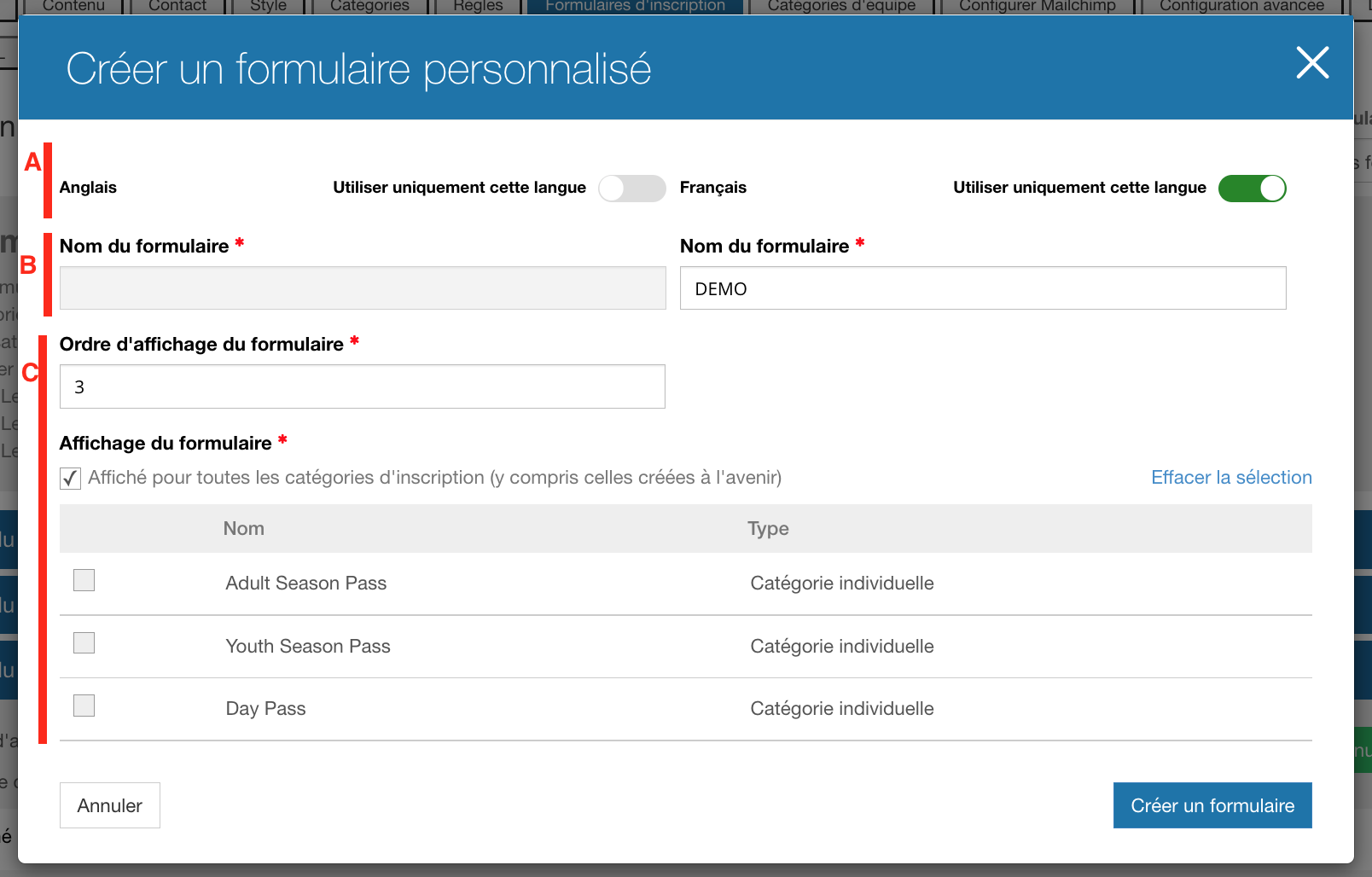Open the Contact tab
The height and width of the screenshot is (877, 1372).
coord(177,6)
